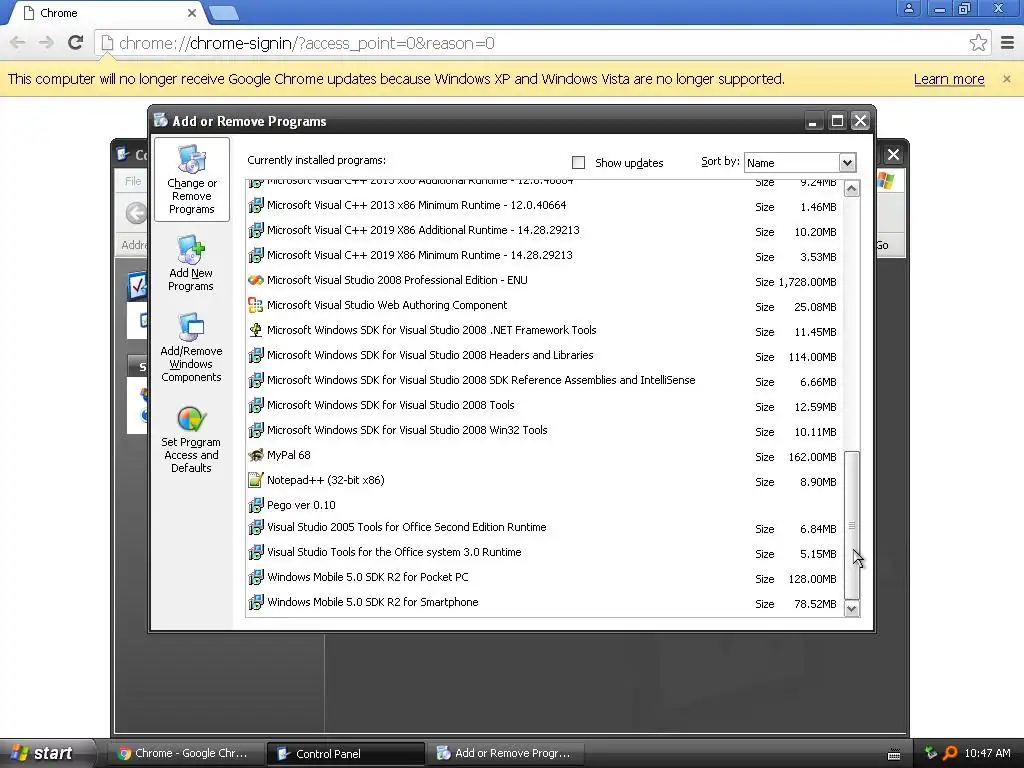Open the Chrome user profile button
The image size is (1024, 768).
coord(908,8)
